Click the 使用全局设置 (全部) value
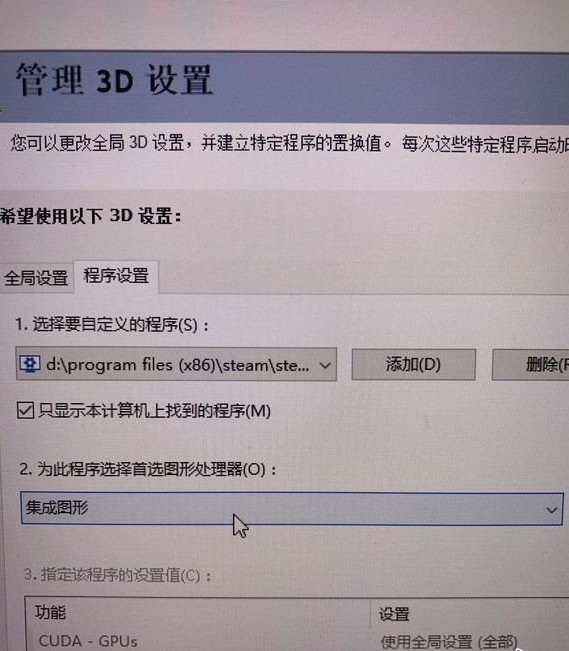The height and width of the screenshot is (651, 569). click(x=449, y=642)
